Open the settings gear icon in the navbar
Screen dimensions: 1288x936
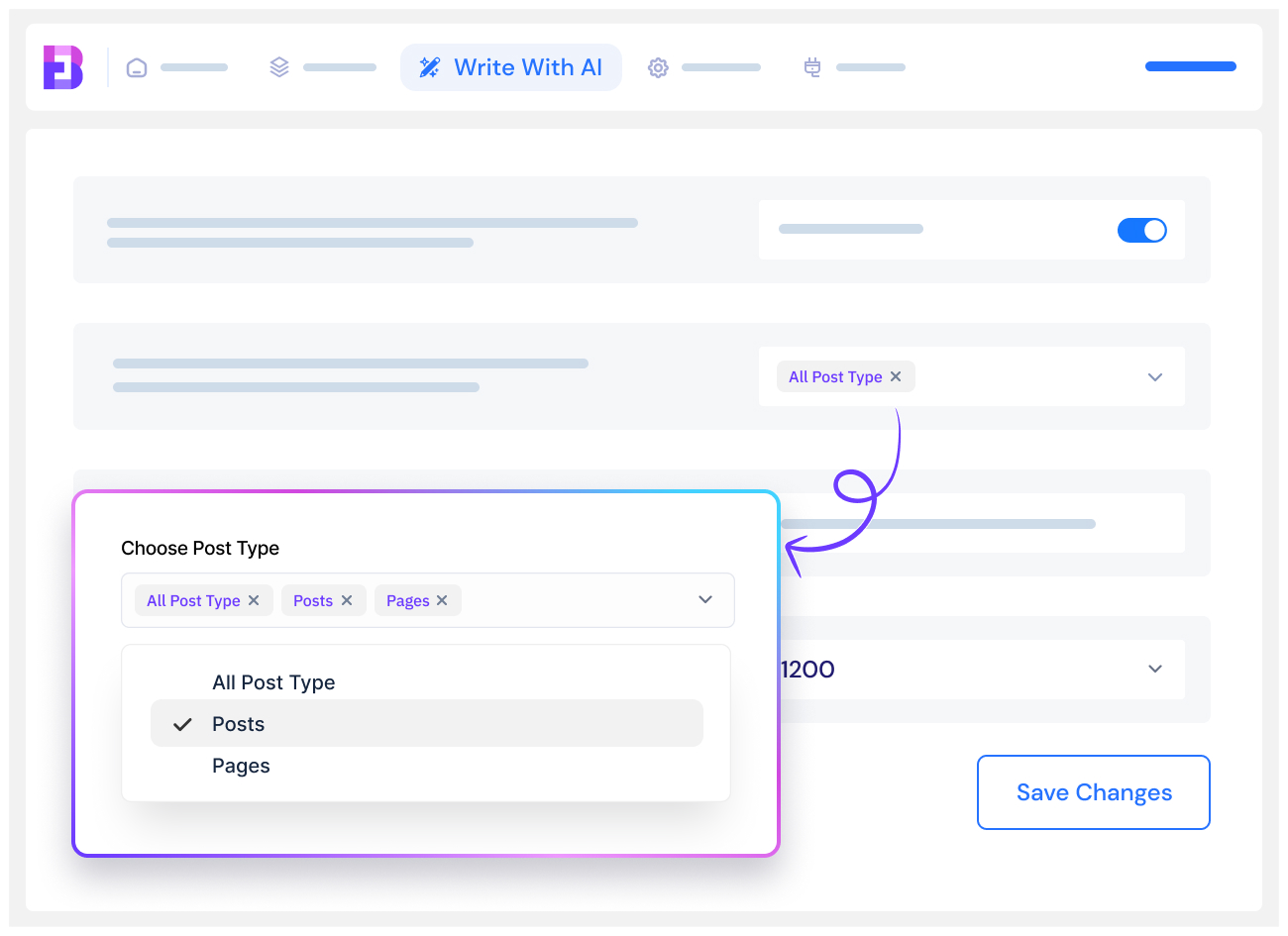pos(657,66)
